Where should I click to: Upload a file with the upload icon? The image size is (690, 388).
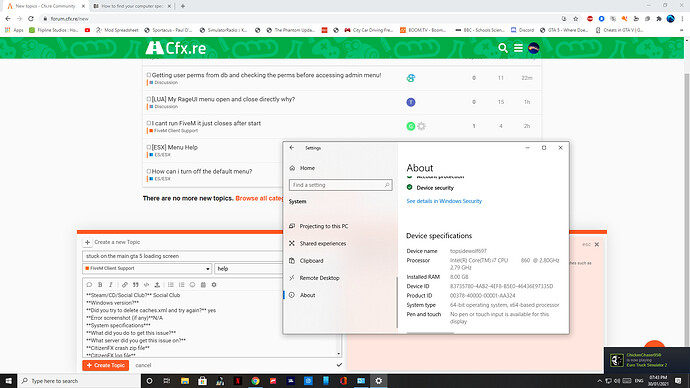point(157,285)
